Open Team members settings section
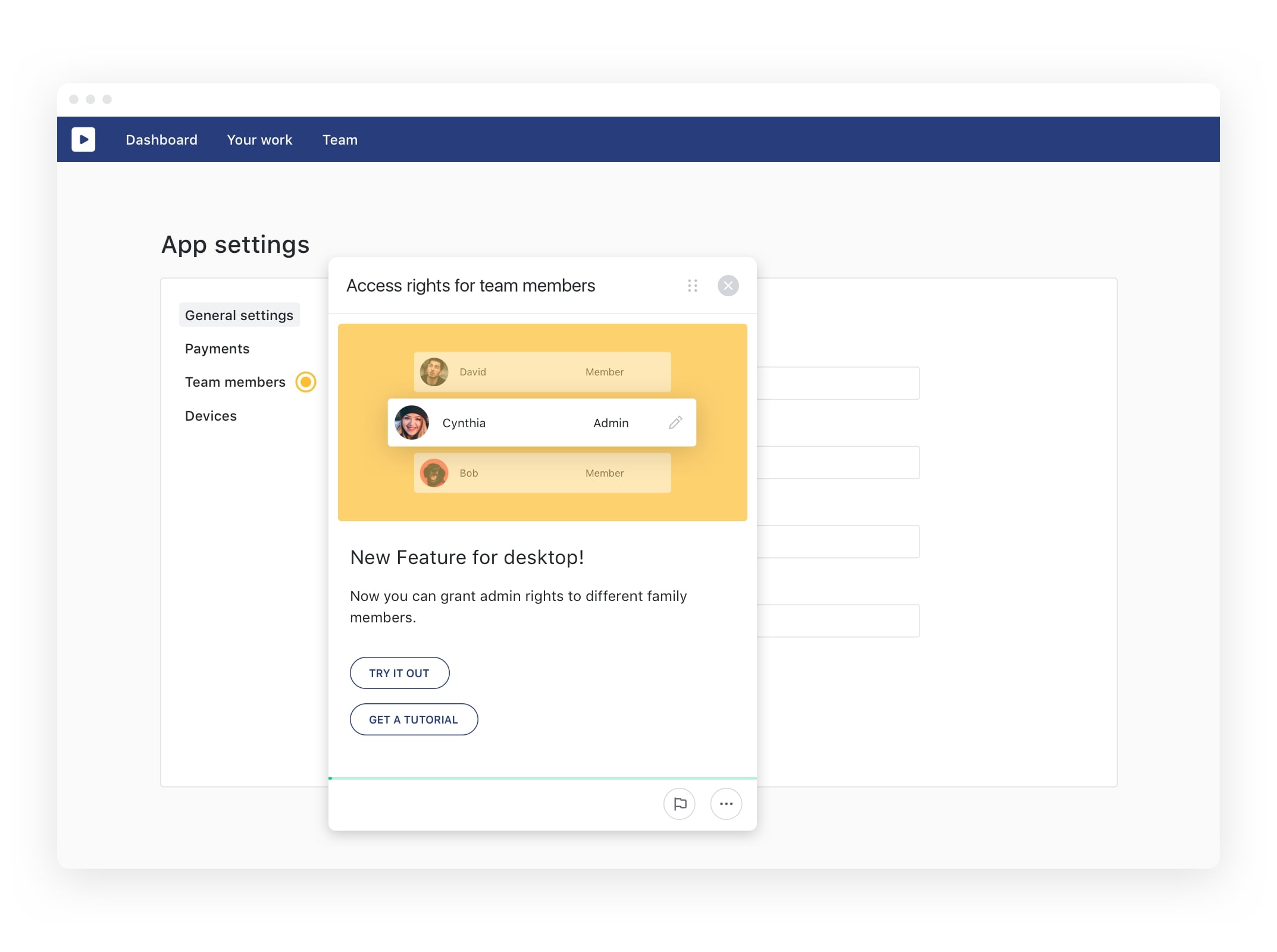This screenshot has width=1277, height=952. 235,382
